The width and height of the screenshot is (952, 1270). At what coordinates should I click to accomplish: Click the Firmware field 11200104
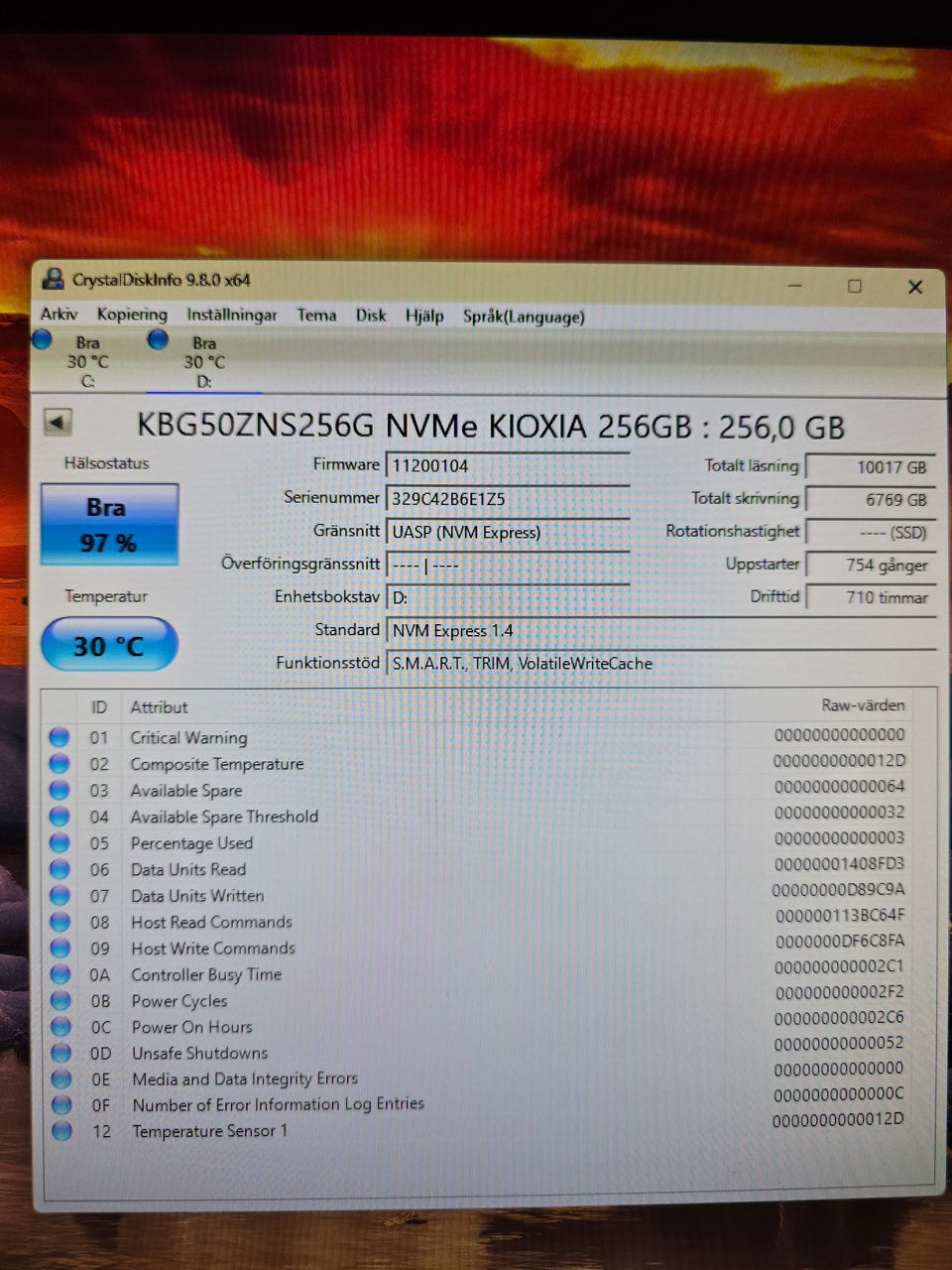[x=508, y=465]
